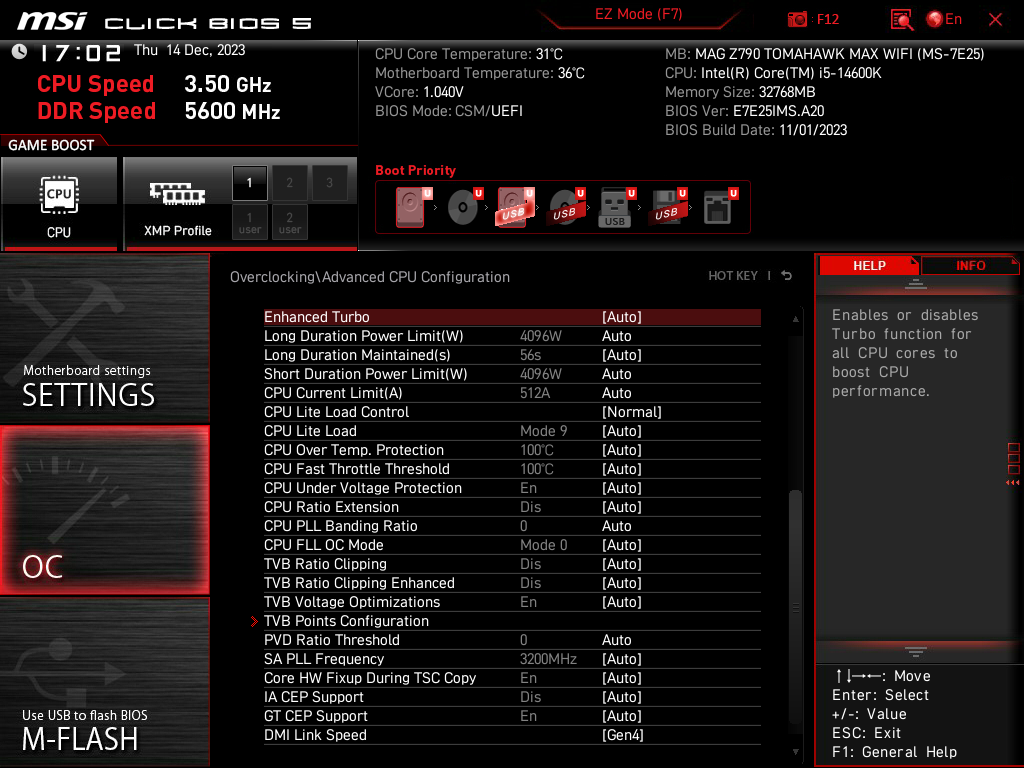
Task: Click the 'Thu 14 Dec, 2023' date text
Action: coord(189,50)
